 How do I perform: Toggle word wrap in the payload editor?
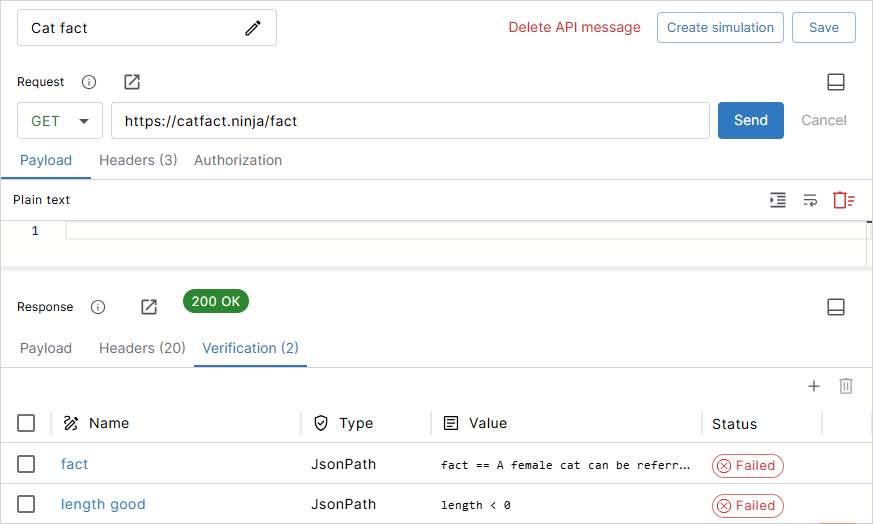pos(810,200)
